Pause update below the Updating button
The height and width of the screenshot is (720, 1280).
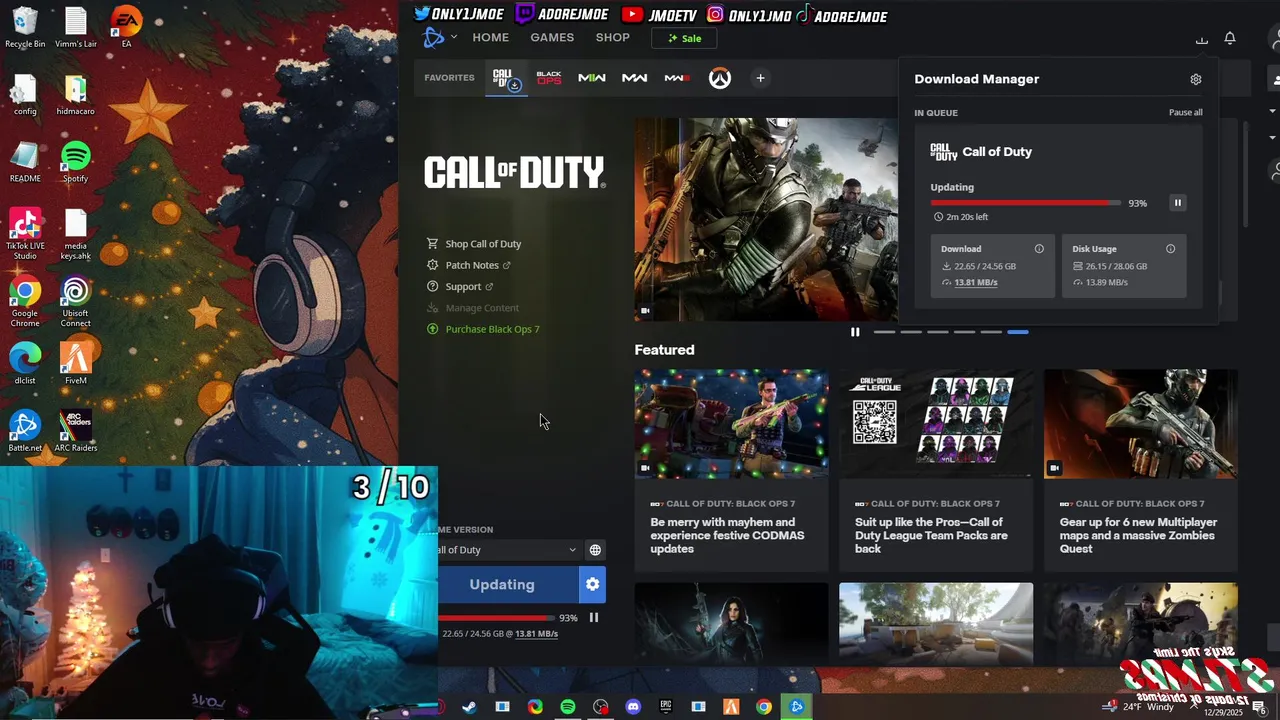click(x=593, y=618)
